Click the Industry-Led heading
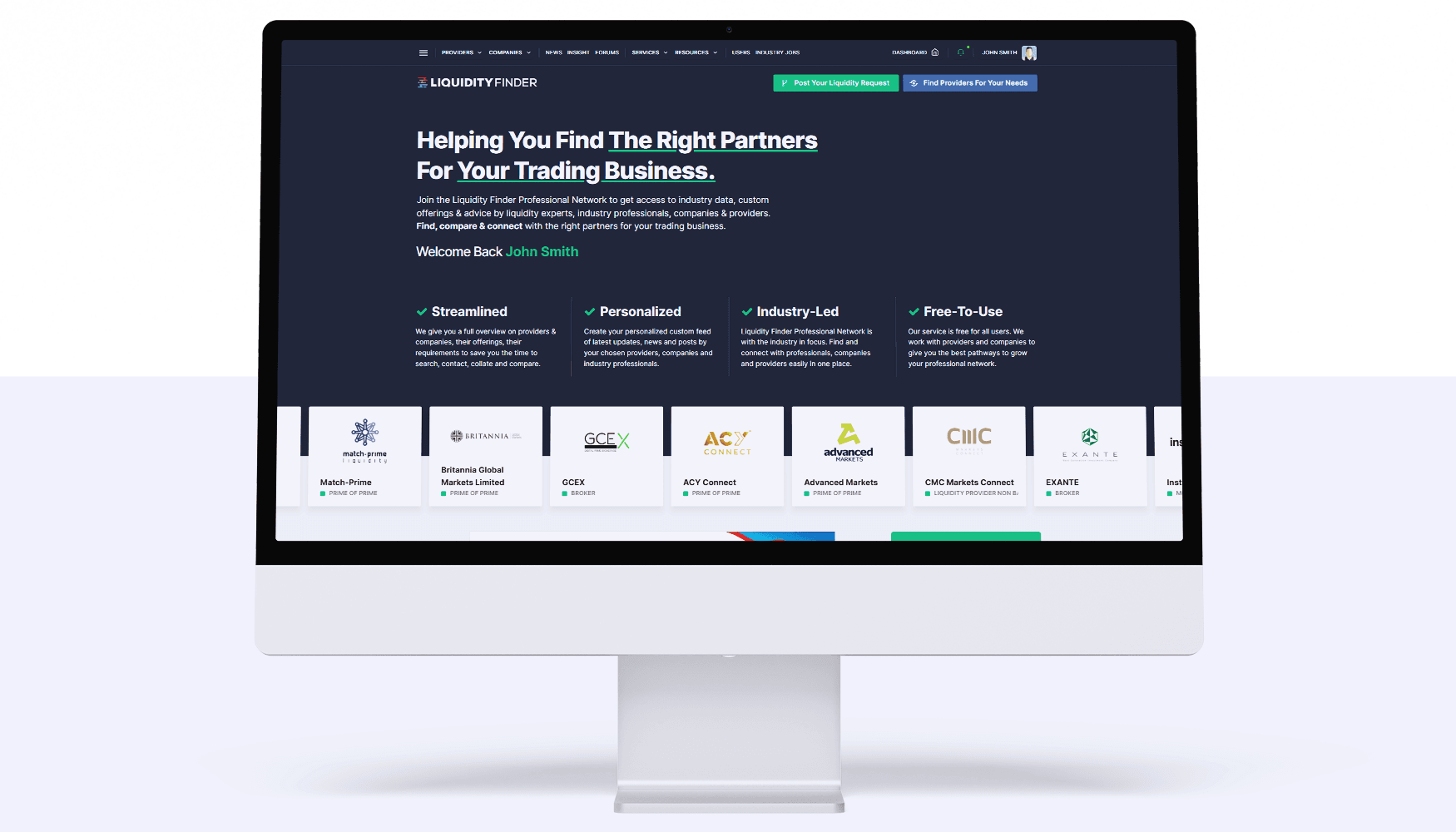Viewport: 1456px width, 832px height. 798,311
